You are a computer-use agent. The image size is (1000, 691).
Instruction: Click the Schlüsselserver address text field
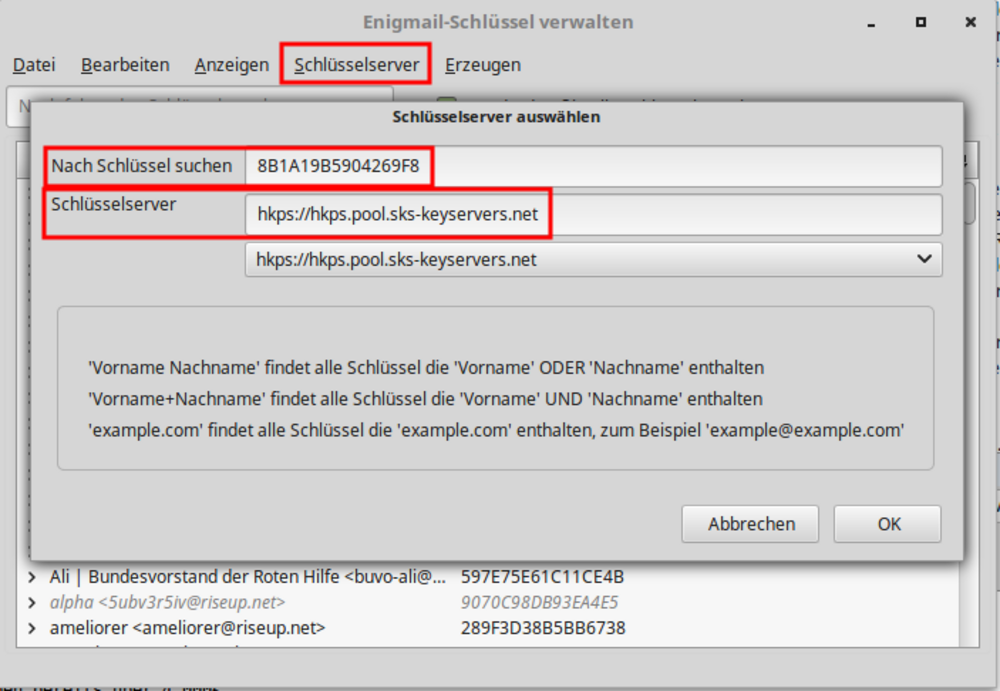click(x=593, y=214)
